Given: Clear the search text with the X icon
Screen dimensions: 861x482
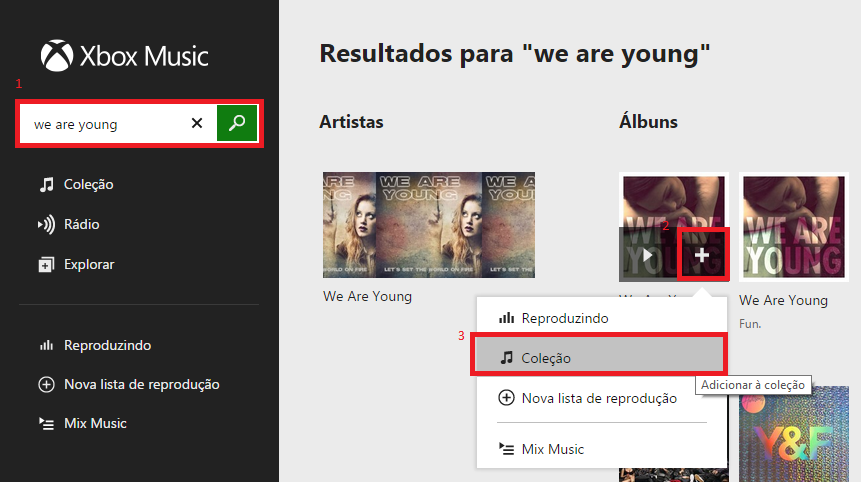Looking at the screenshot, I should (x=197, y=123).
